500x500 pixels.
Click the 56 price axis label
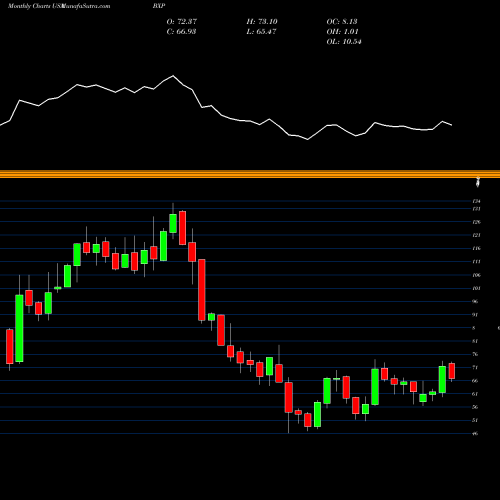(x=476, y=407)
